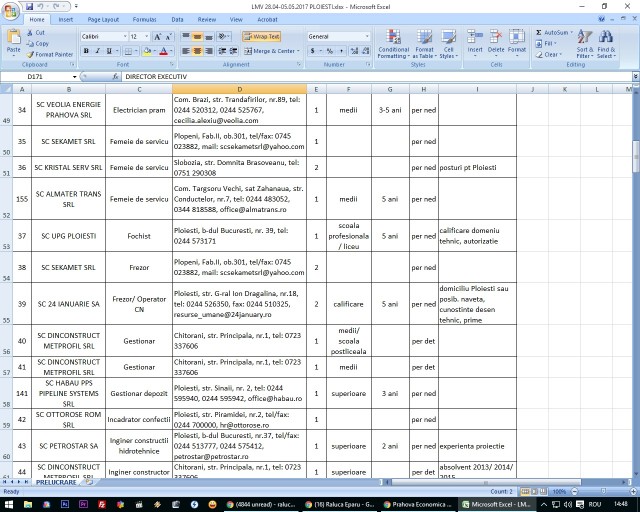Switch to the Formulas tab

(144, 20)
